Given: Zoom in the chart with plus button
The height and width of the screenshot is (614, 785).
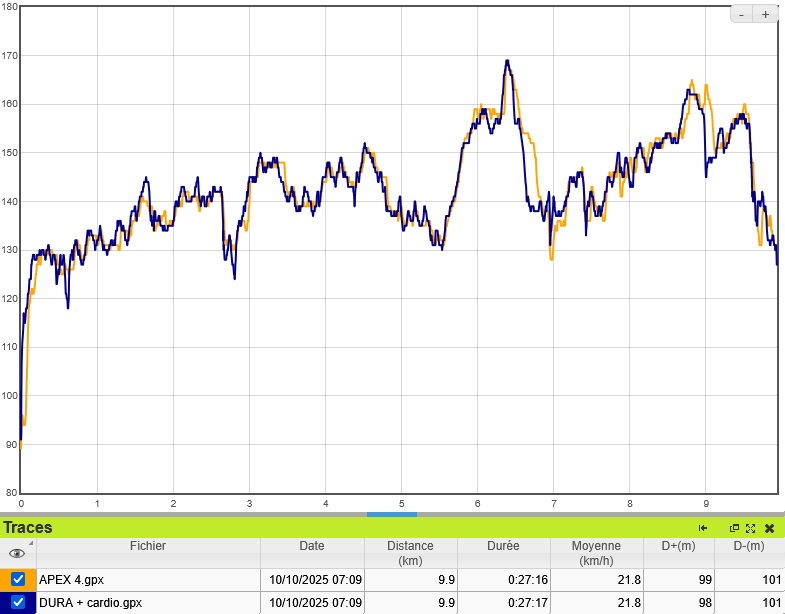Looking at the screenshot, I should 766,14.
